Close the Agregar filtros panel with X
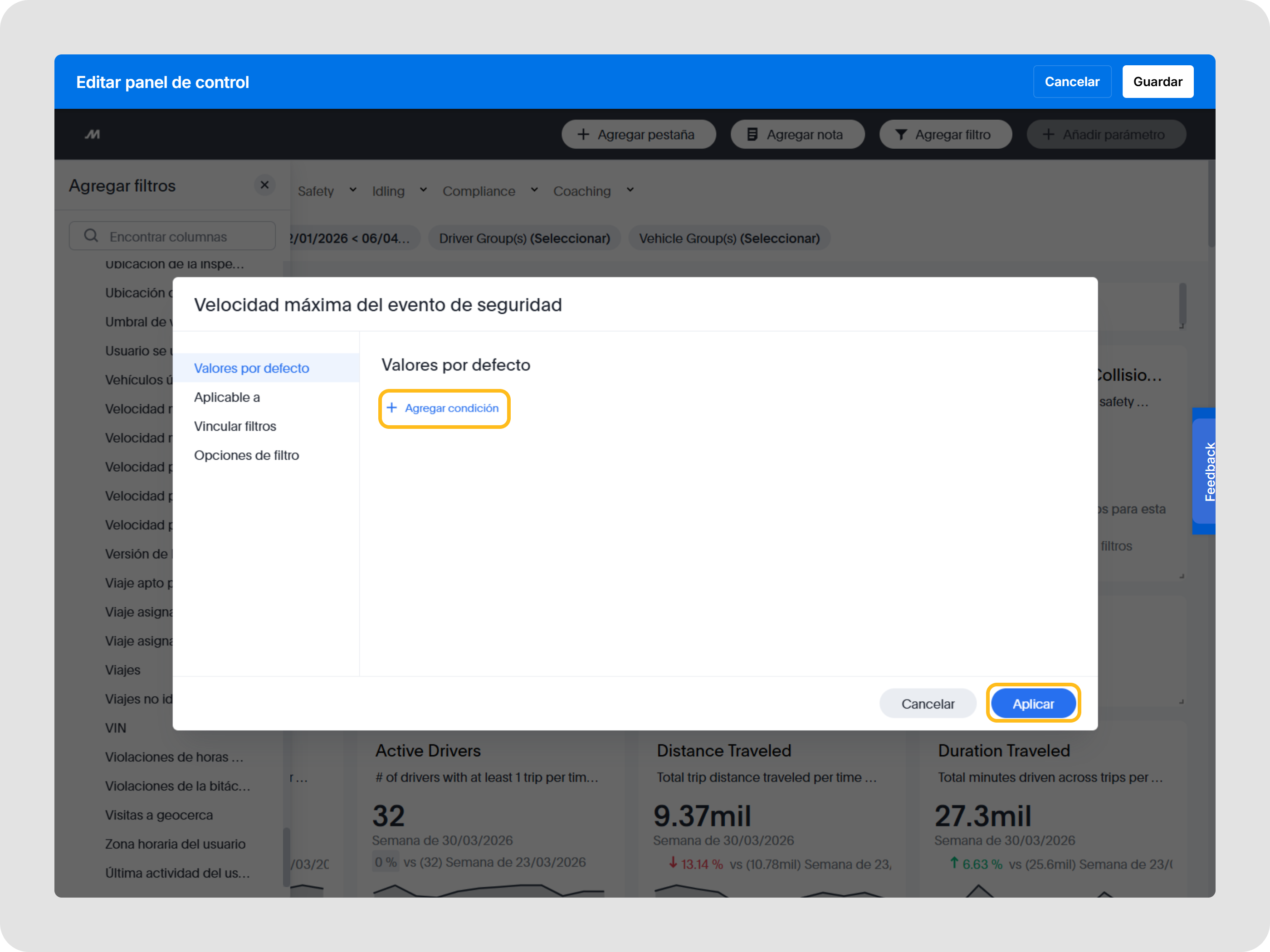 click(265, 185)
